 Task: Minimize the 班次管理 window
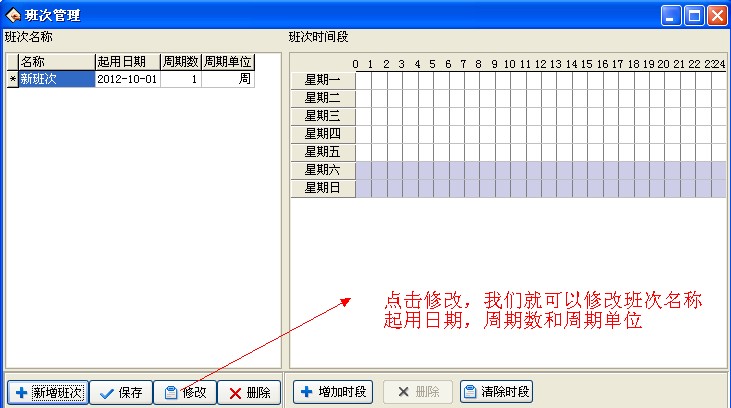coord(671,16)
